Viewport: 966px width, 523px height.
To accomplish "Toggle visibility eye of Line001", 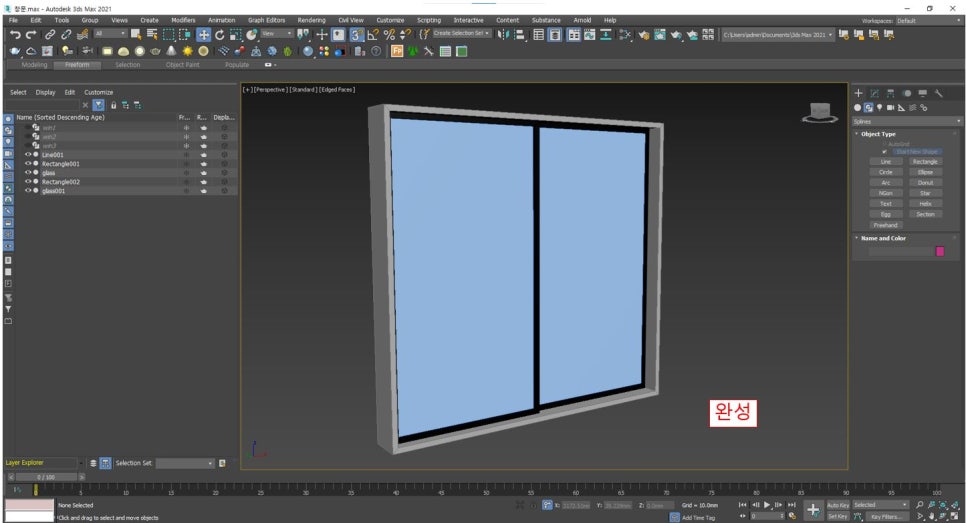I will (x=28, y=155).
